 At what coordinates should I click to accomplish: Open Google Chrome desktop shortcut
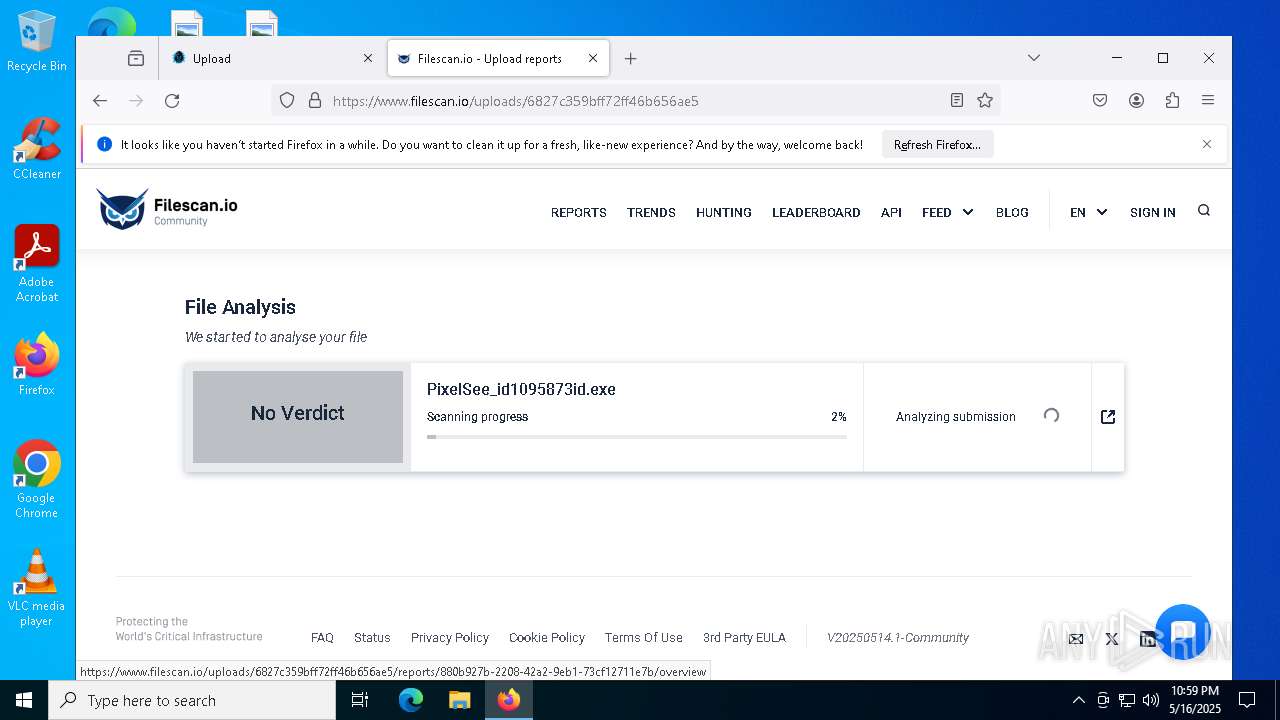tap(37, 480)
